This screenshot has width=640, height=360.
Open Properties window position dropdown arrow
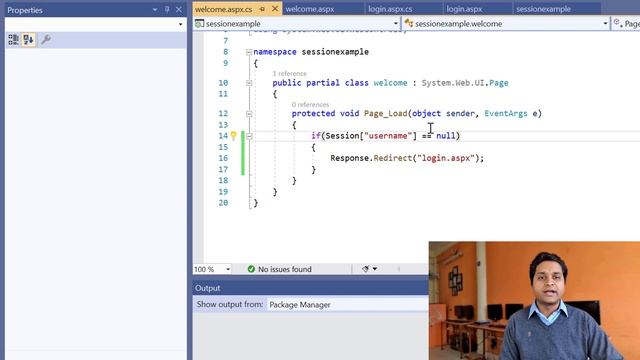pyautogui.click(x=155, y=10)
